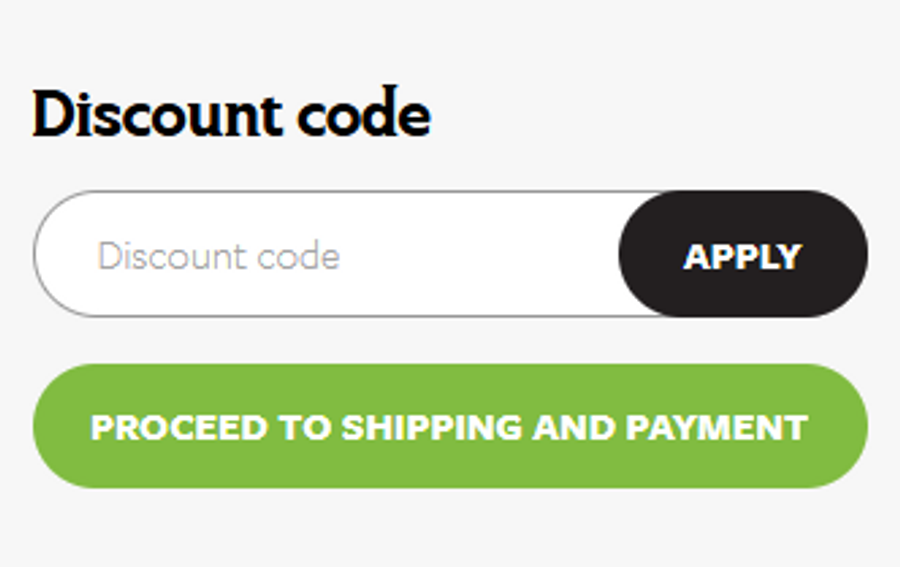Select the Discount code heading text

coord(232,115)
